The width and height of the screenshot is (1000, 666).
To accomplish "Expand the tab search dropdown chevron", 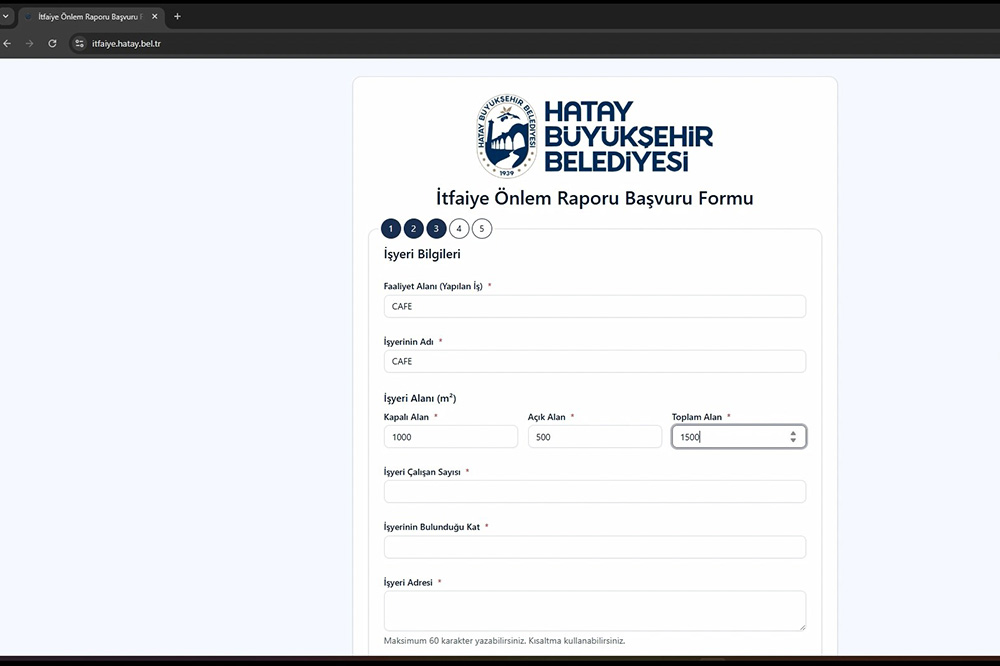I will pos(5,17).
